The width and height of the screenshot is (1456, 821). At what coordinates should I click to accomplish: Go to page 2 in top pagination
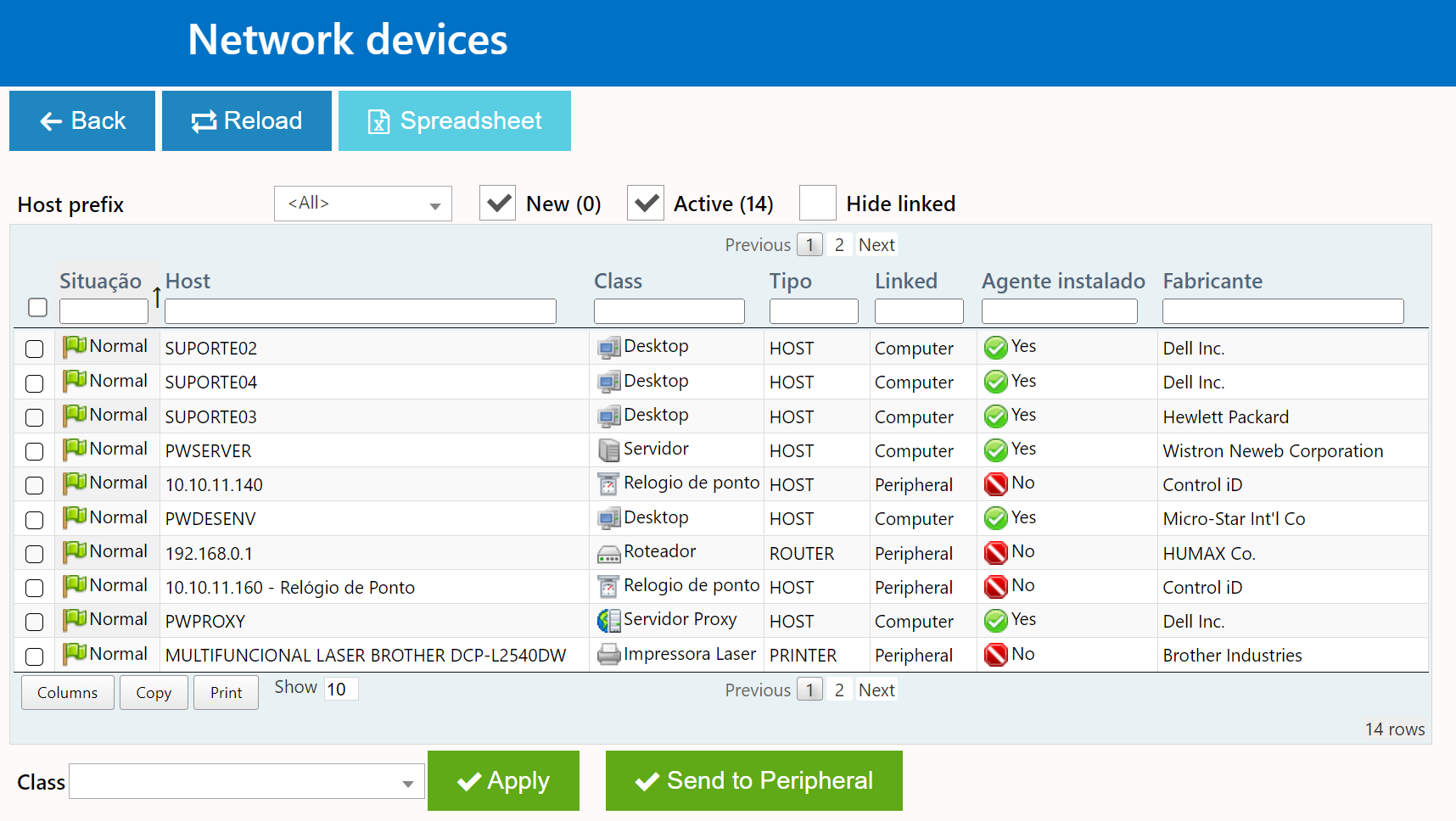coord(838,245)
